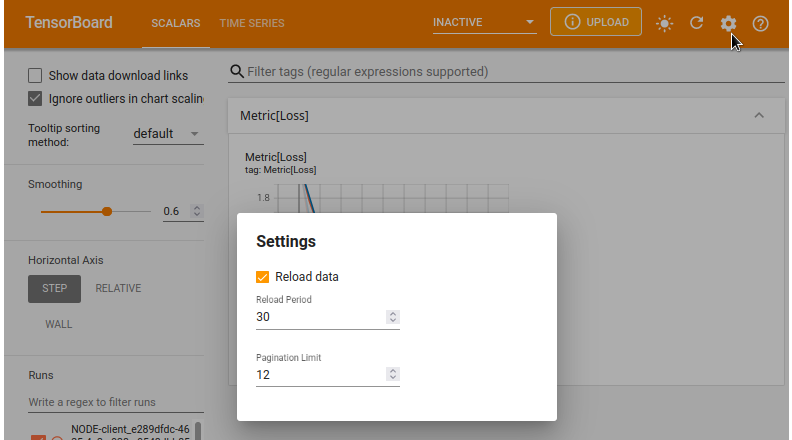Click the Smoothing slider handle

pos(107,211)
